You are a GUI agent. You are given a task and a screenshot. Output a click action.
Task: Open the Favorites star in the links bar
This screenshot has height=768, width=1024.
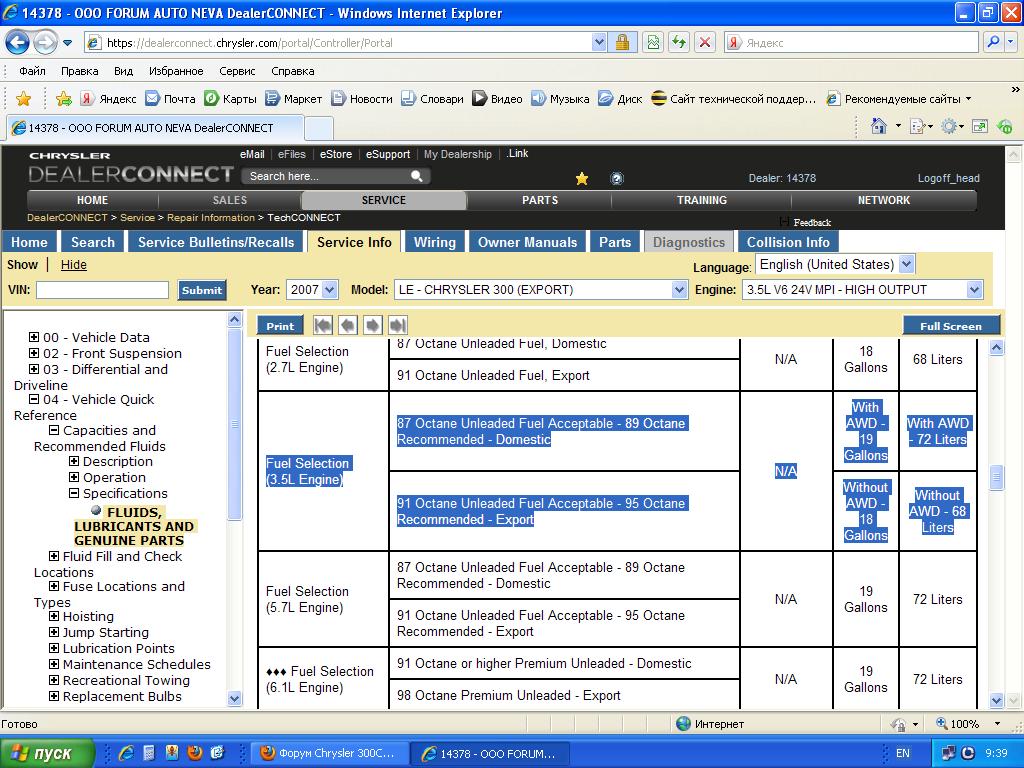24,99
